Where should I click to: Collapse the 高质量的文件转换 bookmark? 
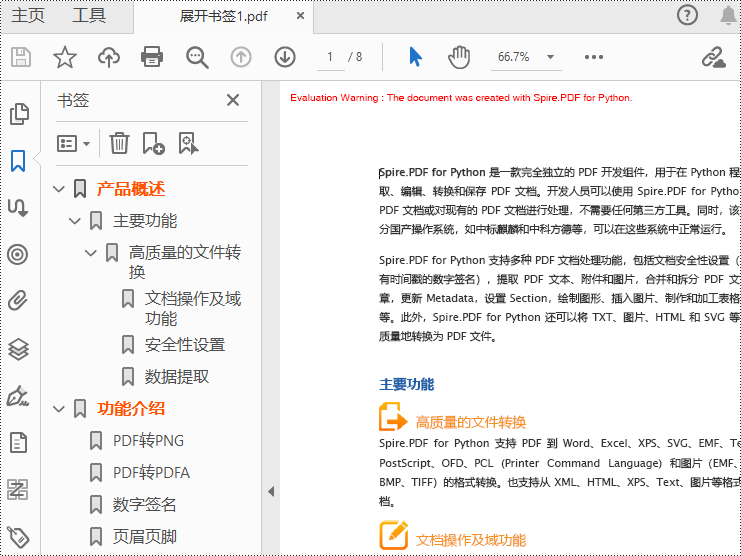[91, 253]
